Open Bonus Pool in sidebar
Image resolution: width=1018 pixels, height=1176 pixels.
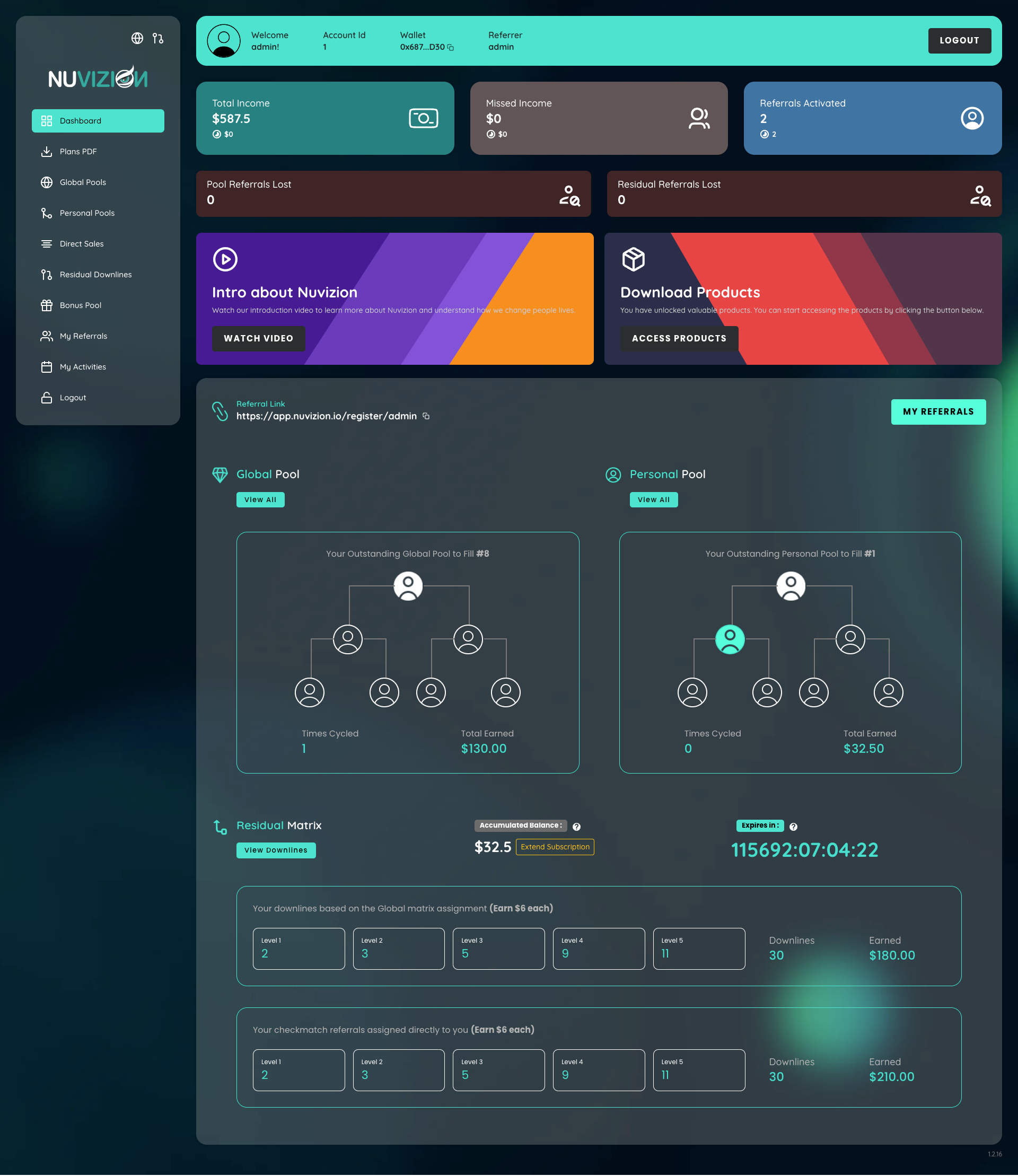(98, 304)
